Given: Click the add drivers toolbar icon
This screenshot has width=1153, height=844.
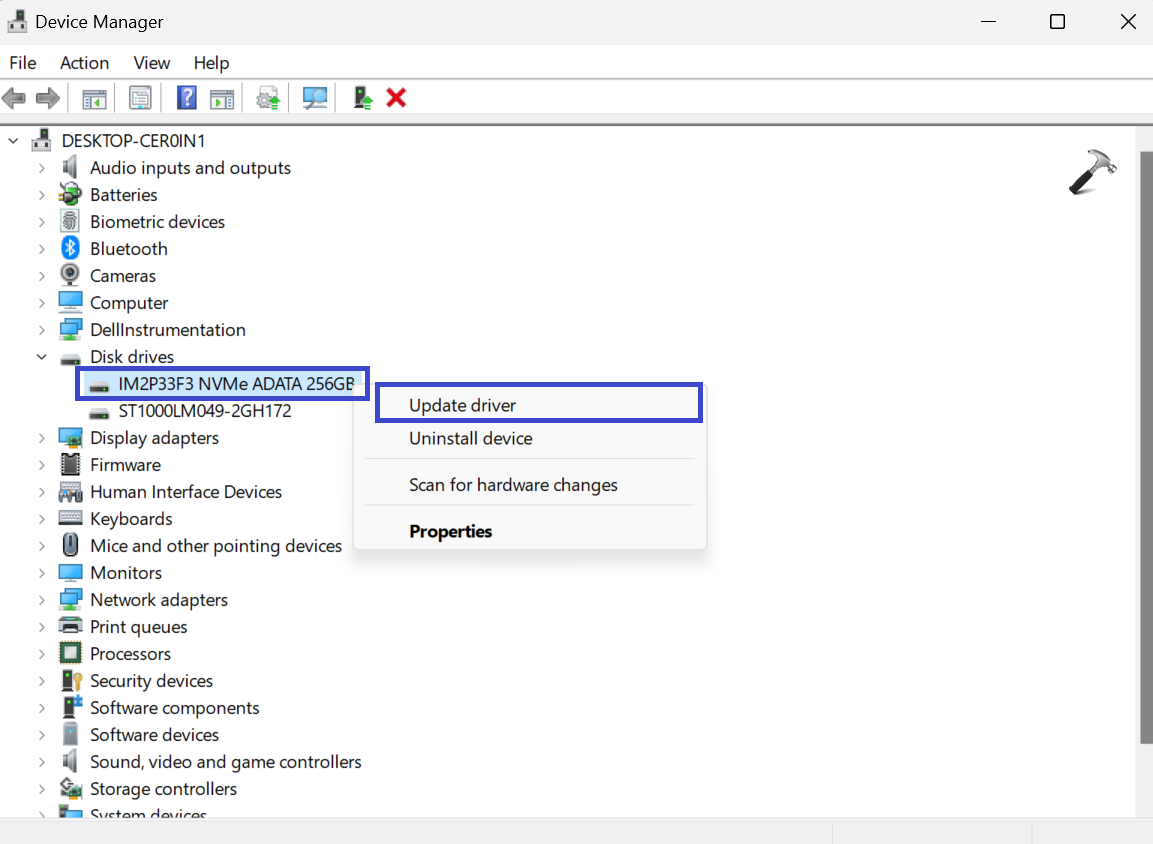Looking at the screenshot, I should pyautogui.click(x=363, y=98).
